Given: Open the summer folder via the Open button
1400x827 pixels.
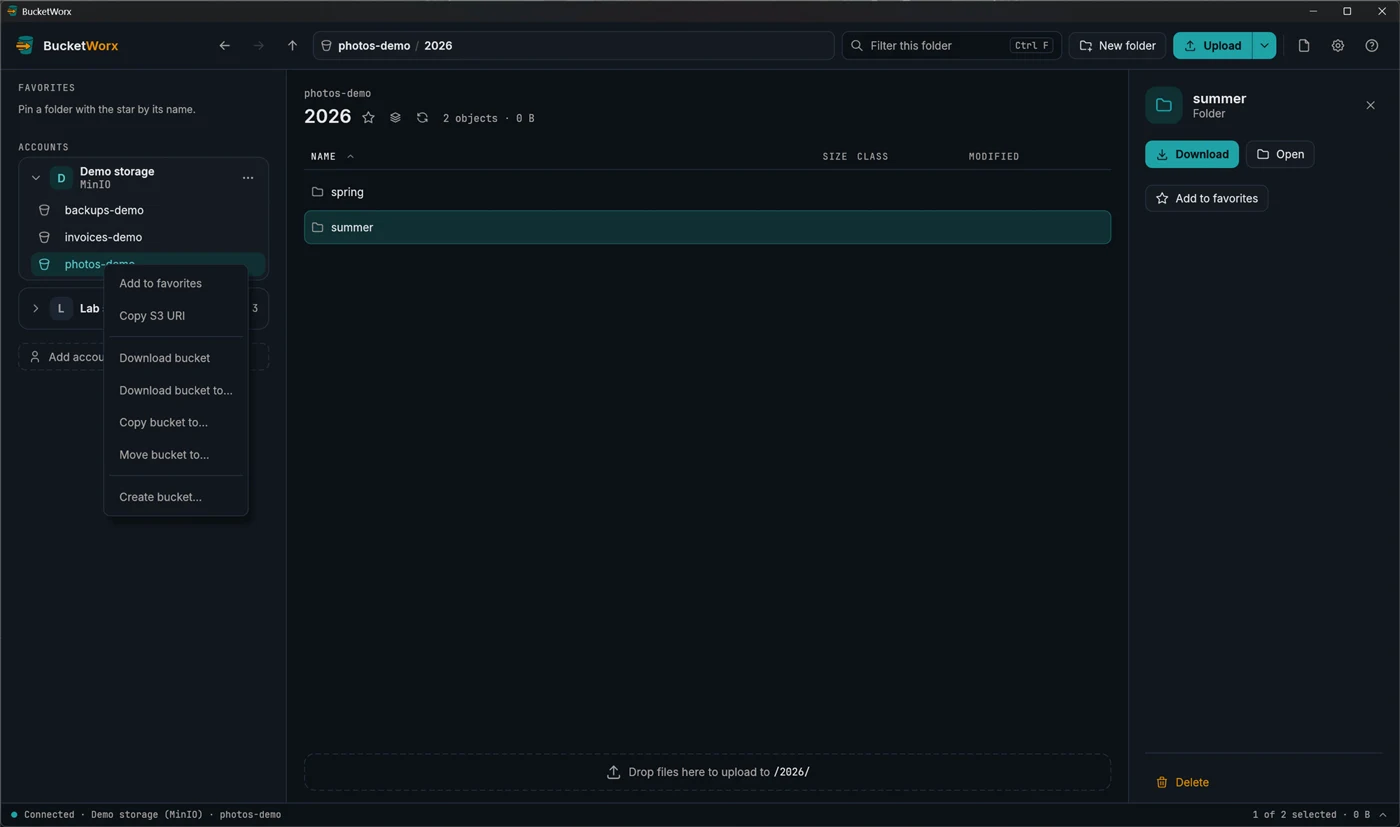Looking at the screenshot, I should tap(1280, 154).
